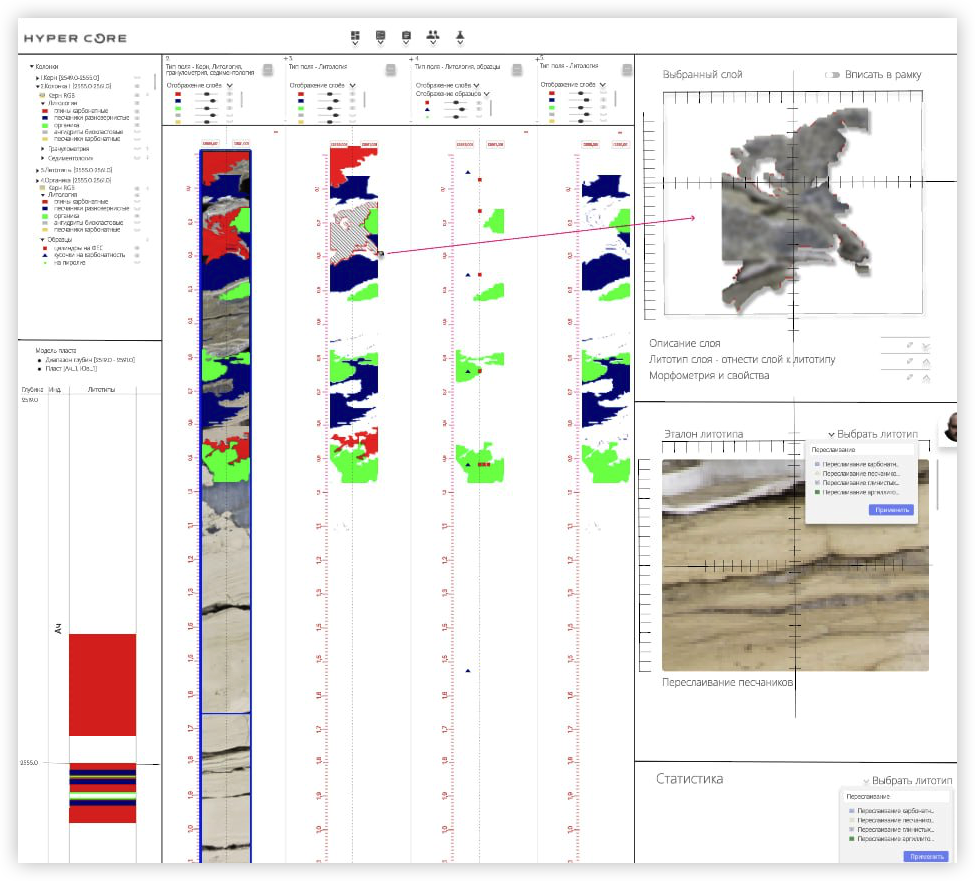Click the plus icon before field 4
The width and height of the screenshot is (975, 881).
(411, 59)
